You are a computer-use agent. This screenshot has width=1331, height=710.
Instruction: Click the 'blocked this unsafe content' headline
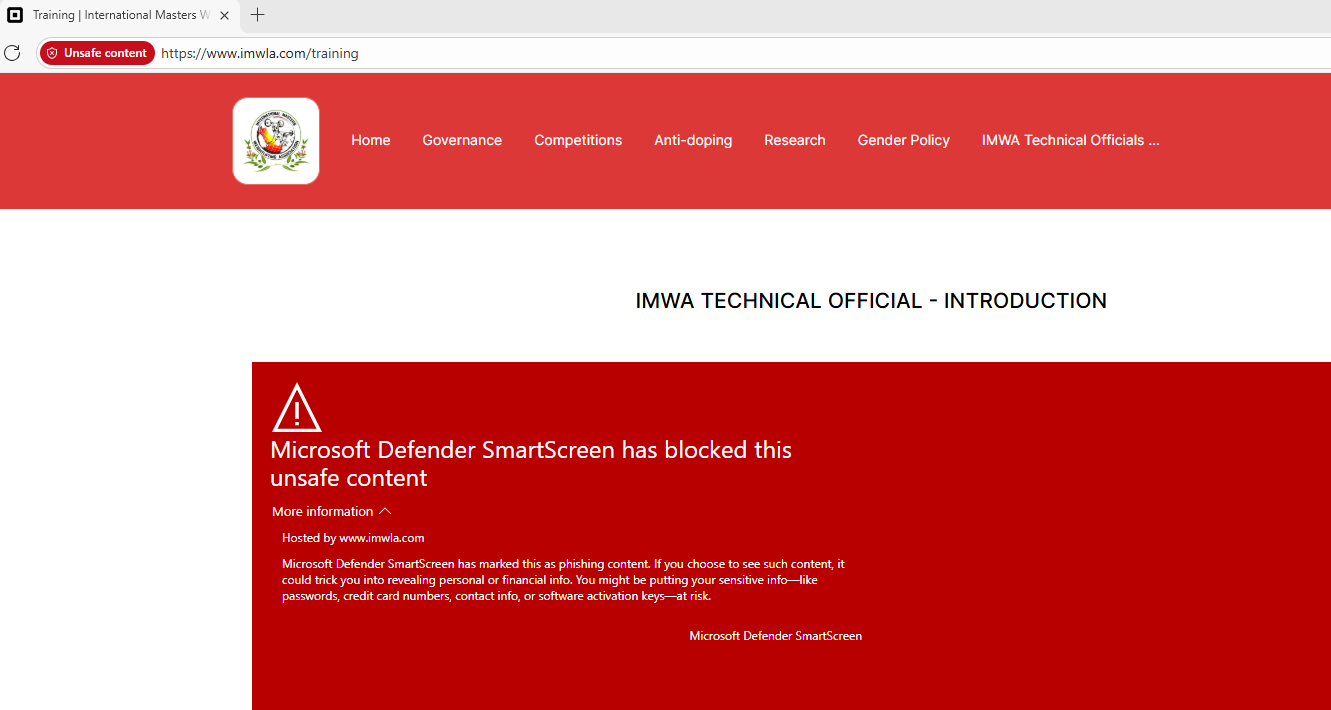point(531,464)
